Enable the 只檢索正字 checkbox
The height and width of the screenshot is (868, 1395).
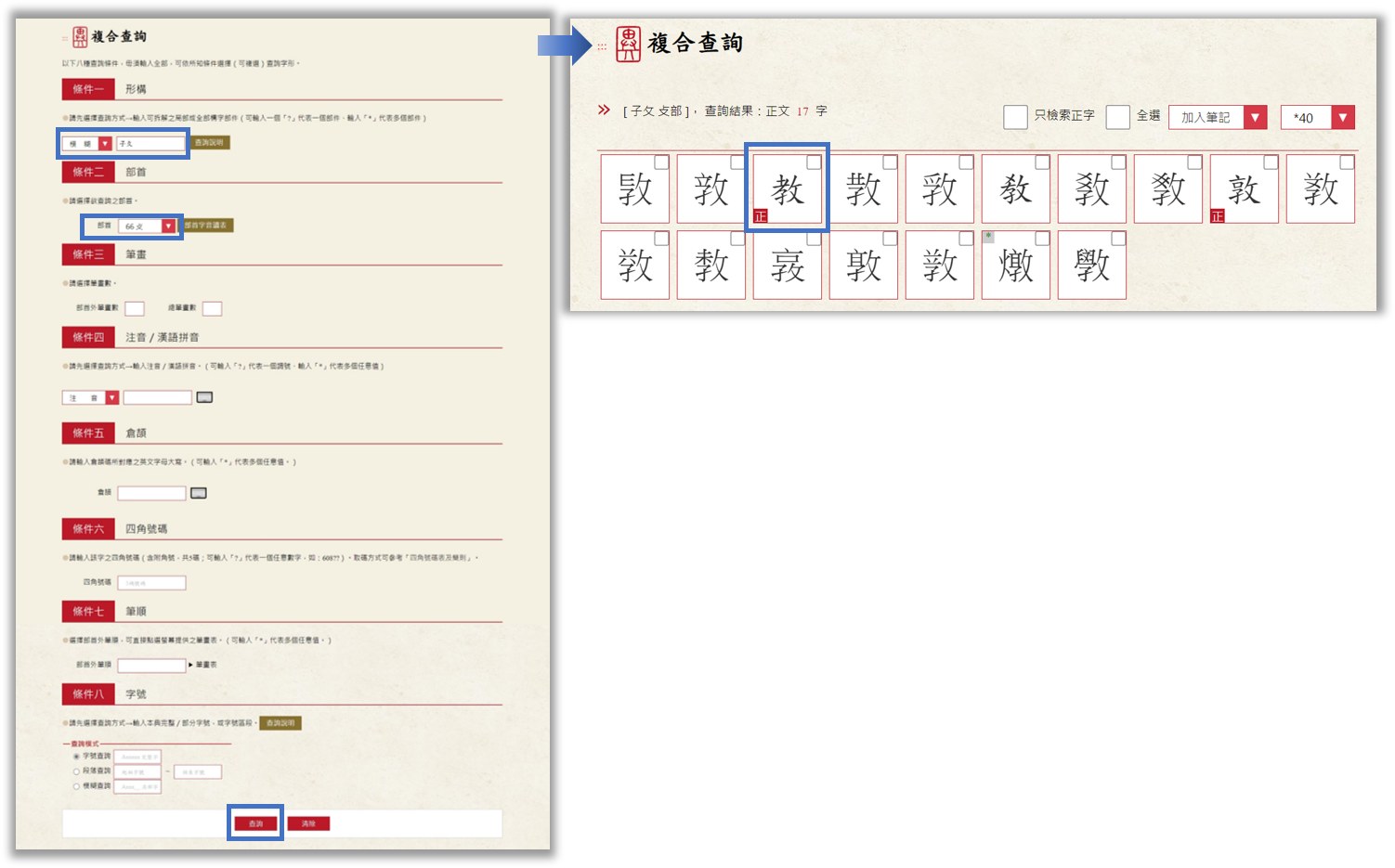1015,117
